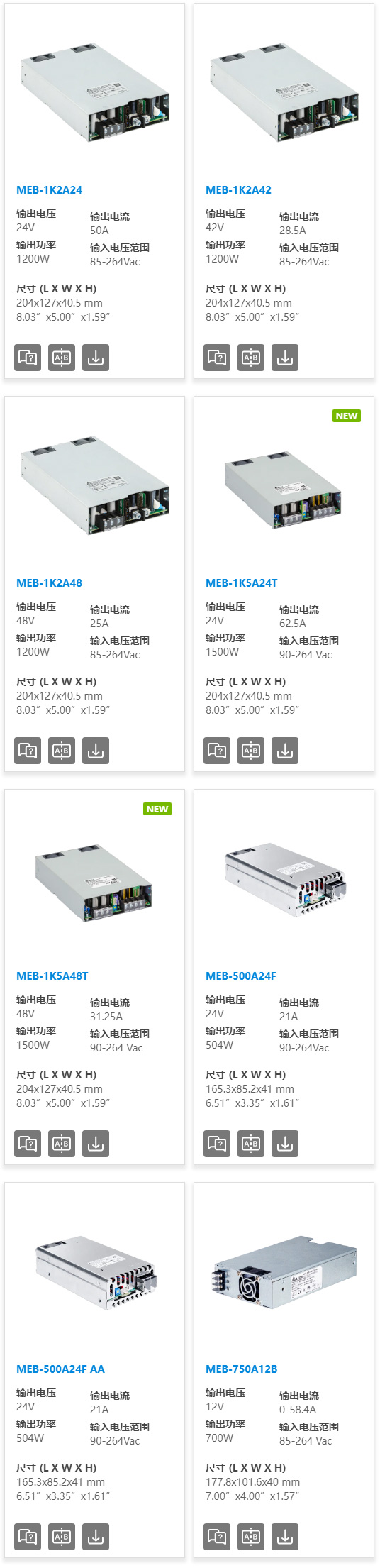Click the compare icon for MEB-1K2A48
380x1568 pixels.
[62, 751]
